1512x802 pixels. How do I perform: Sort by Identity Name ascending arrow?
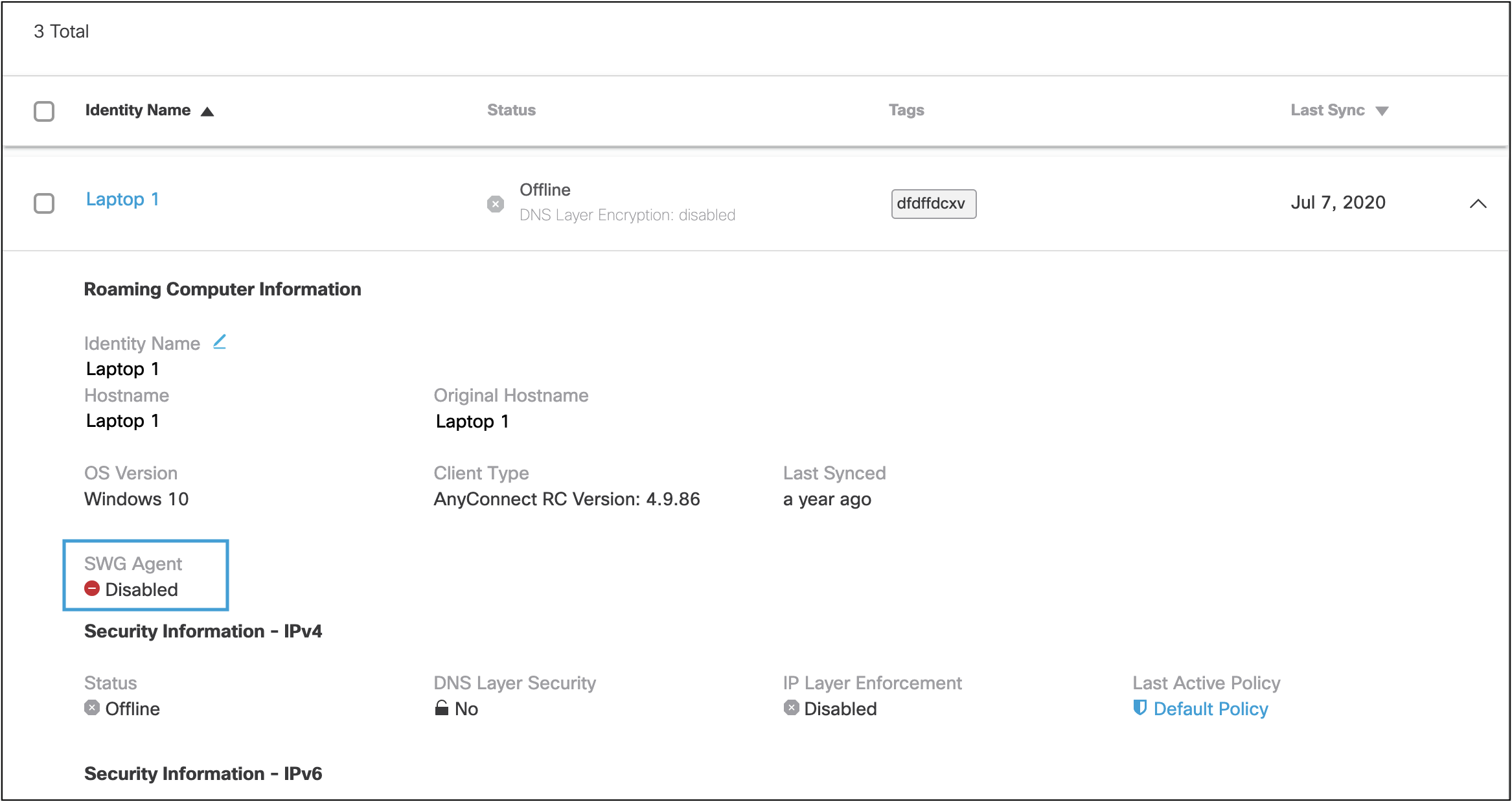pyautogui.click(x=207, y=111)
